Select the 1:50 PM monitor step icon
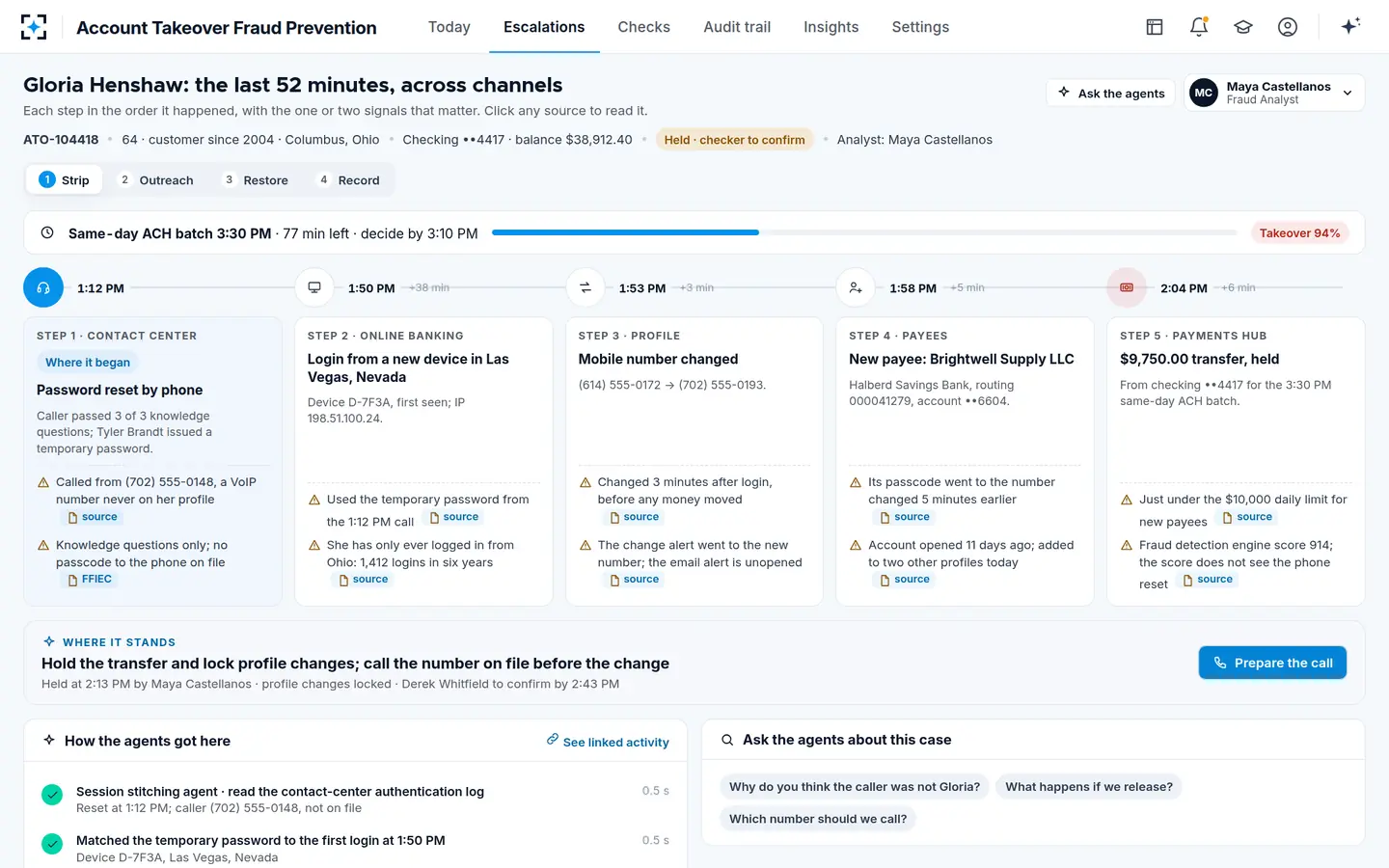This screenshot has width=1389, height=868. (x=314, y=287)
